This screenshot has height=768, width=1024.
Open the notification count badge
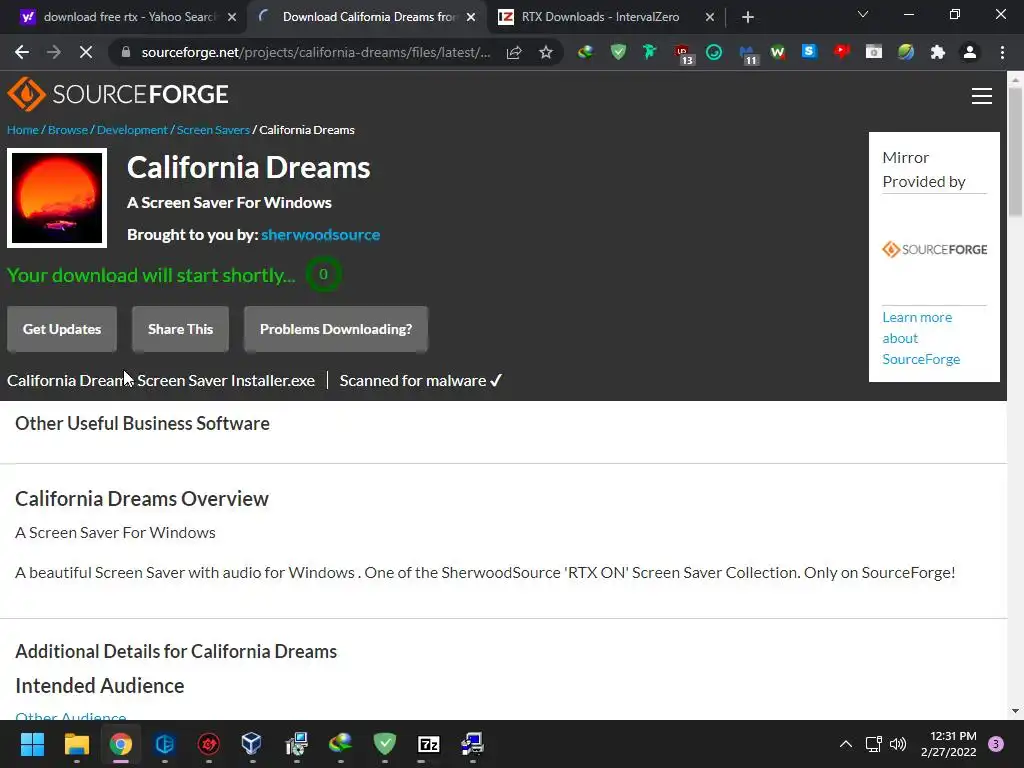(x=996, y=744)
